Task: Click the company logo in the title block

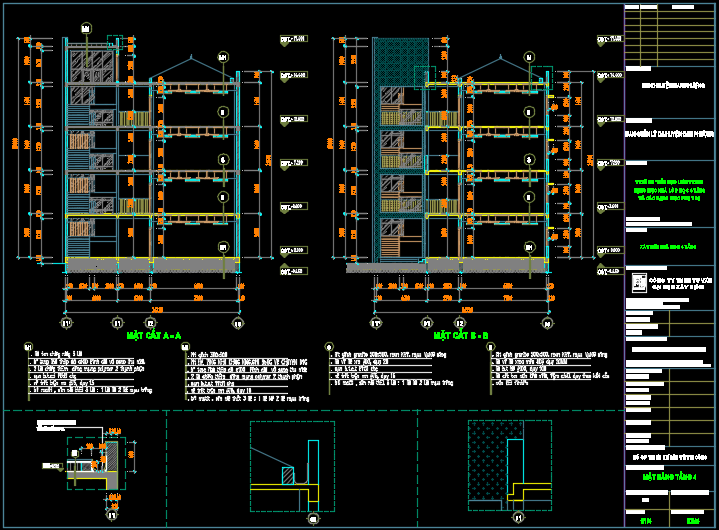Action: coord(639,283)
